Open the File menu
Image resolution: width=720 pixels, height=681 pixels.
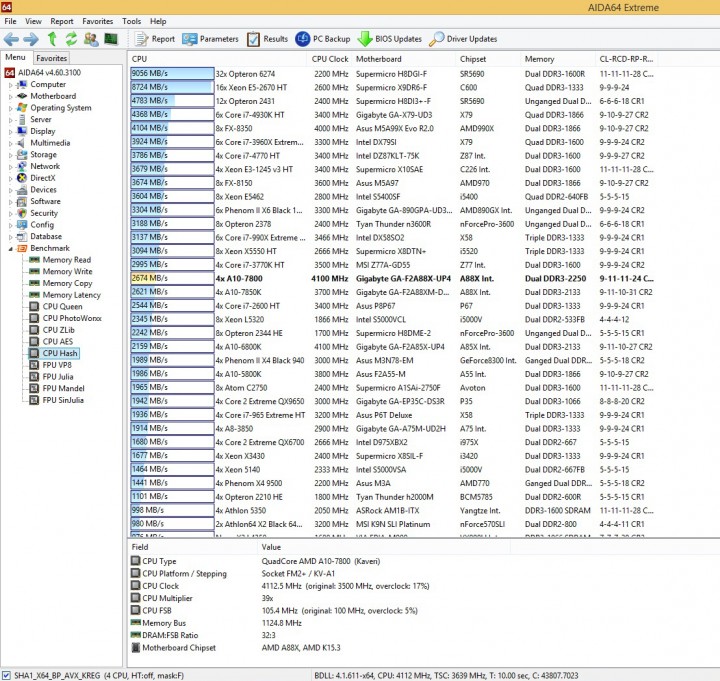click(10, 21)
